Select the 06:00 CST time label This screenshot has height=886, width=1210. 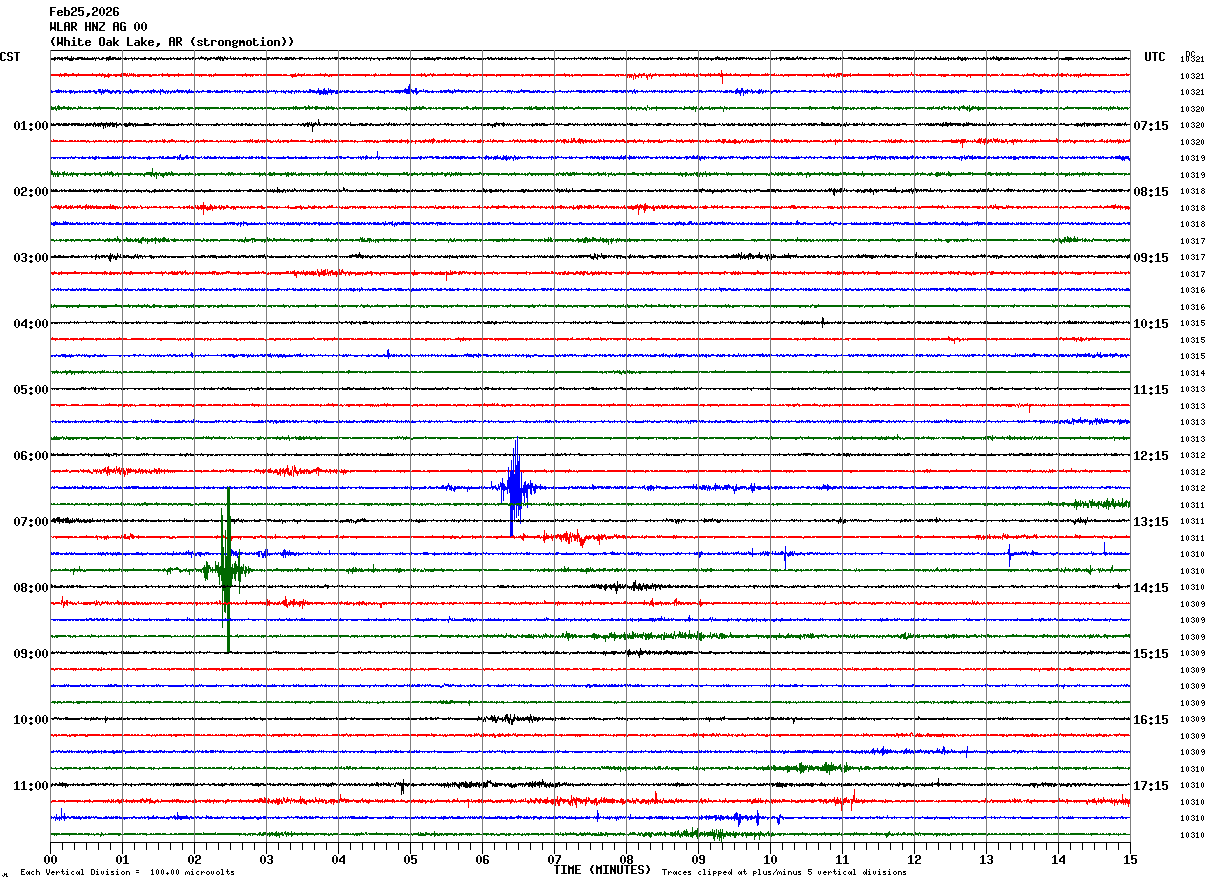(31, 456)
